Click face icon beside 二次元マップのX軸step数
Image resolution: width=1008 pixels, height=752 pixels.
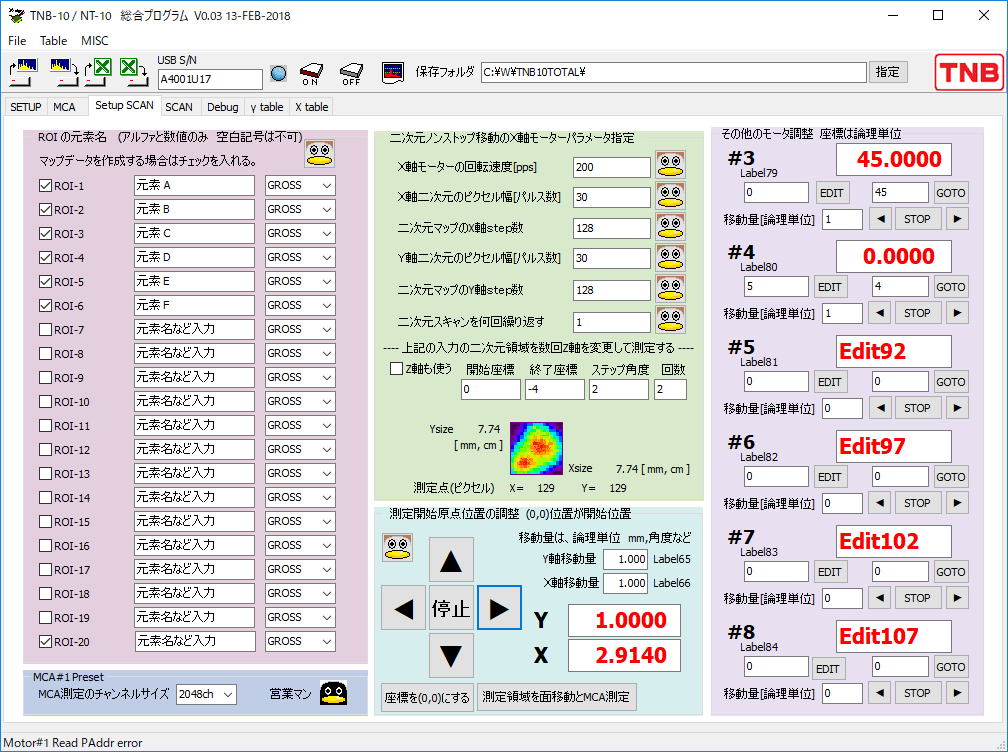[x=670, y=226]
